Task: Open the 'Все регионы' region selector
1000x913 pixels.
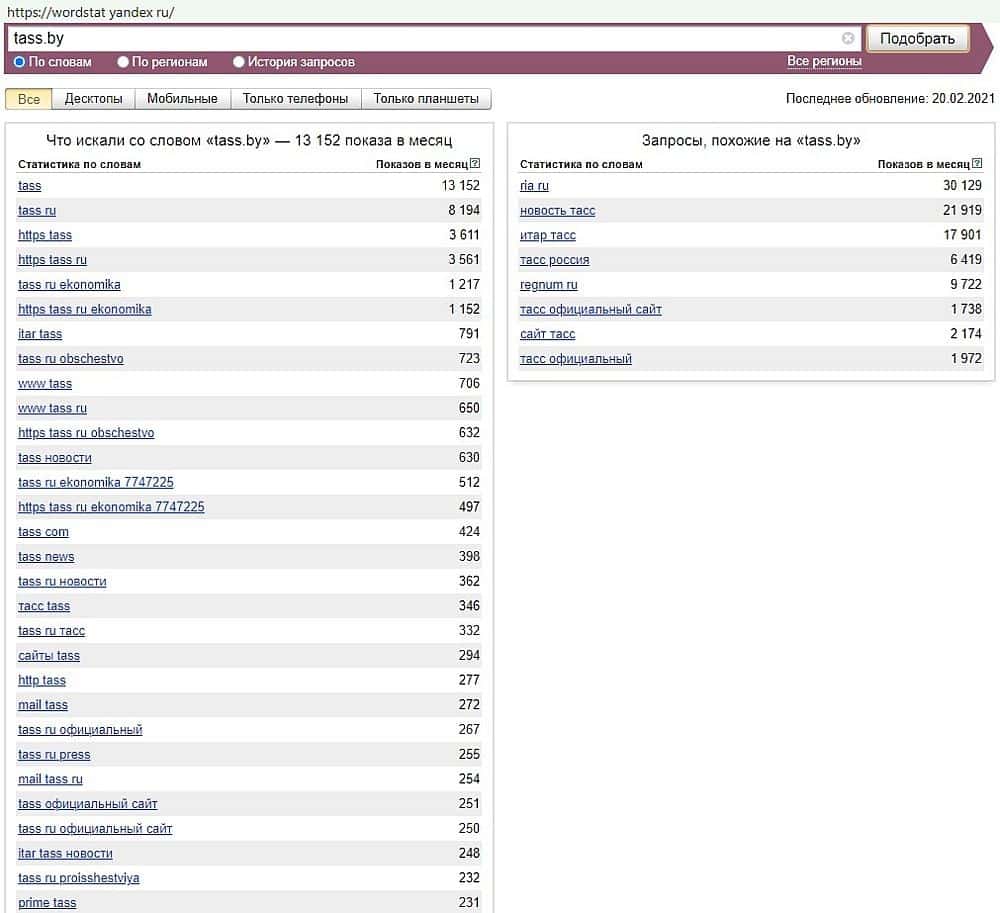Action: point(824,62)
